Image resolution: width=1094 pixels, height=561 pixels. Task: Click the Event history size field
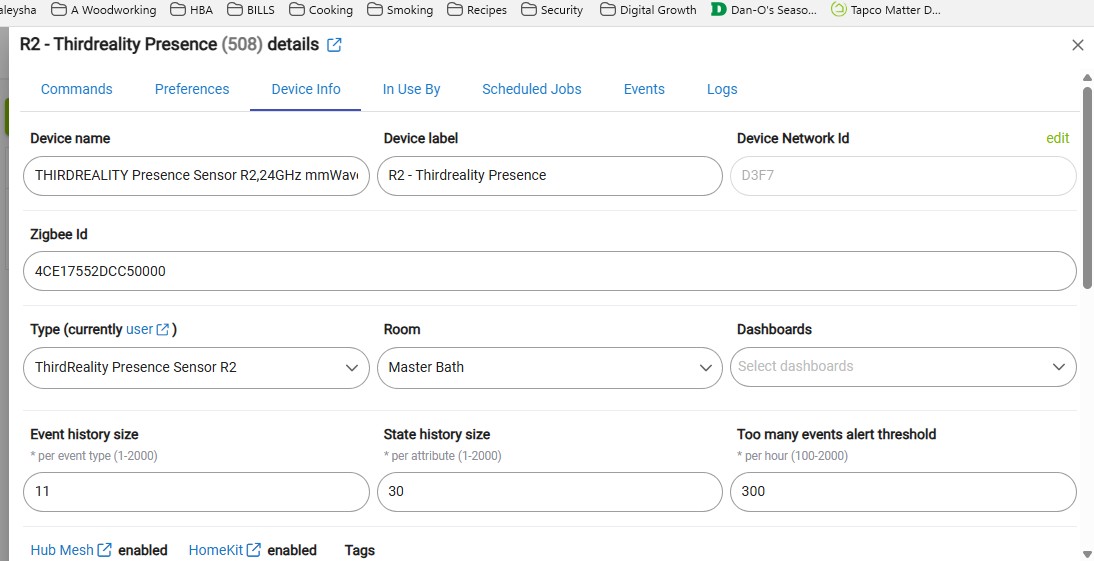tap(196, 492)
